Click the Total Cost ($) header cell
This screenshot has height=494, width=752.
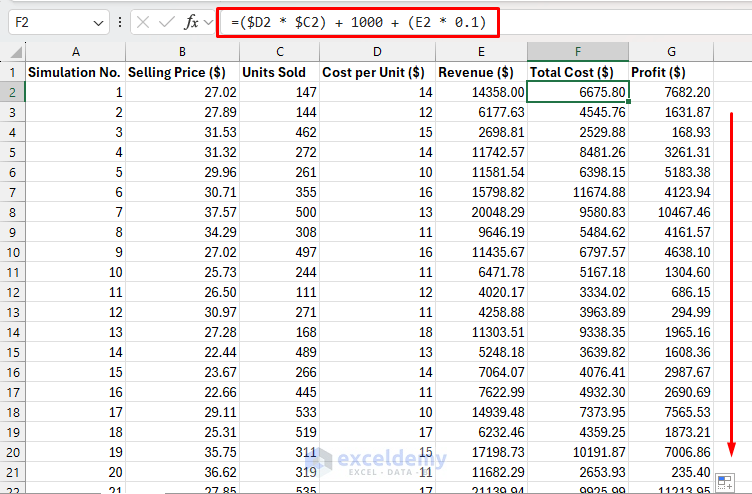(x=578, y=72)
